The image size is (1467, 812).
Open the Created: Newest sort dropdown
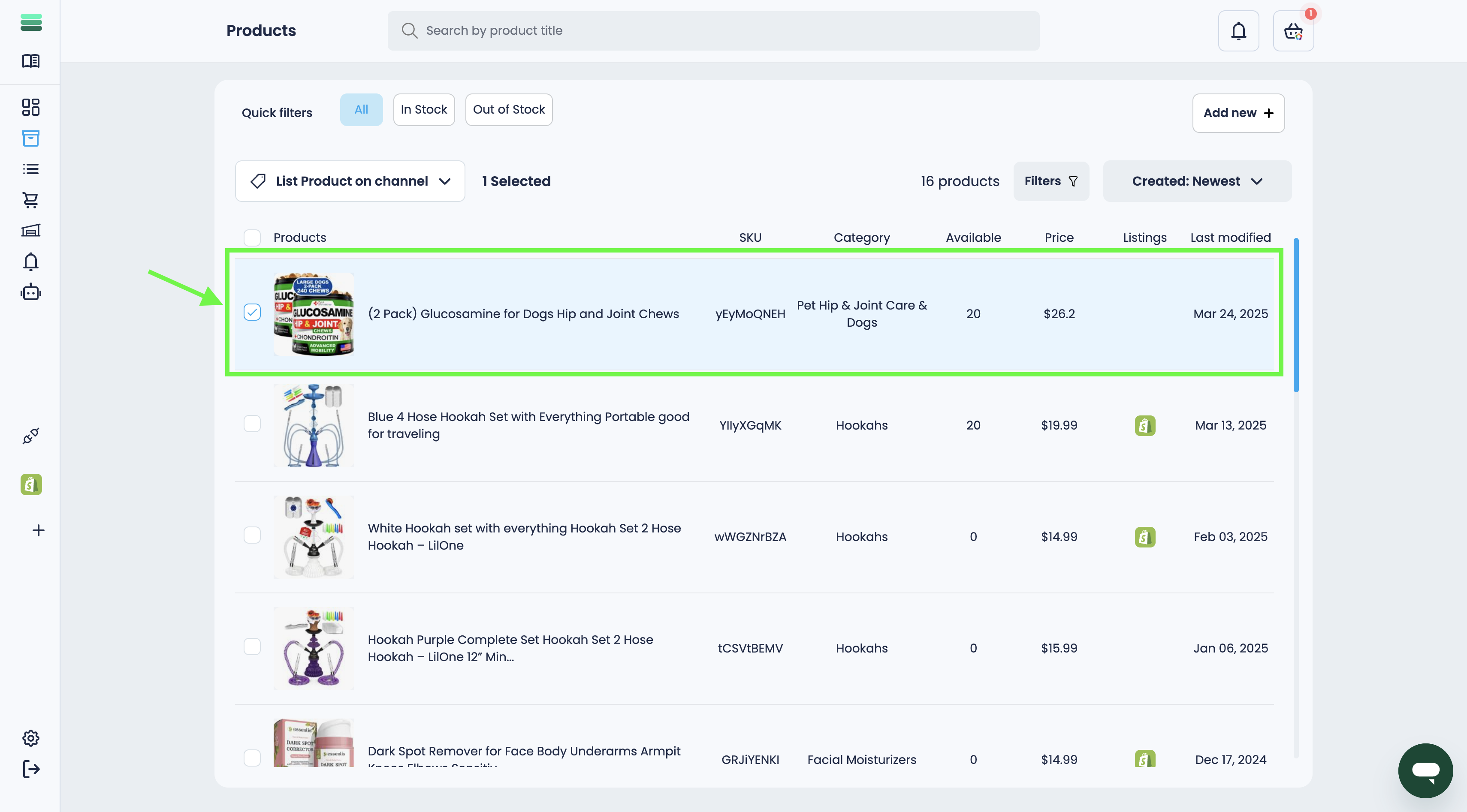[1196, 181]
